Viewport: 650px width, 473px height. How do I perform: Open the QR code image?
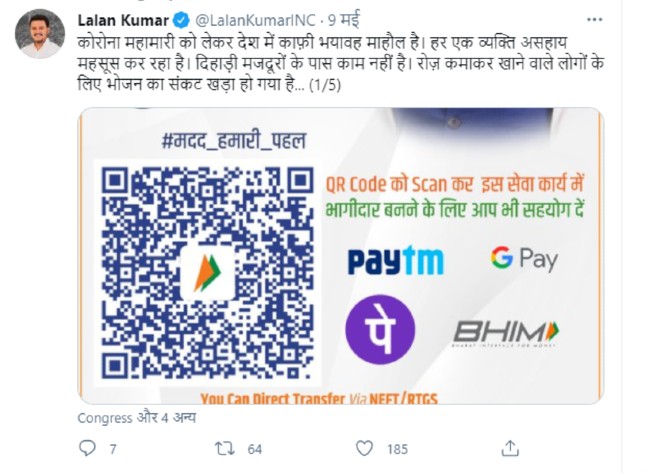[208, 273]
